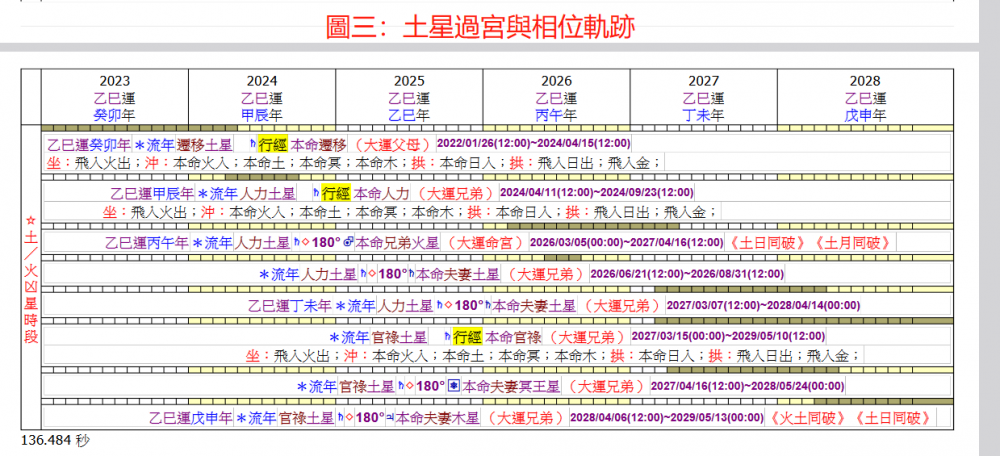This screenshot has width=1000, height=456.
Task: Click date range 2026/06/21 to 2026/08/31
Action: click(687, 273)
